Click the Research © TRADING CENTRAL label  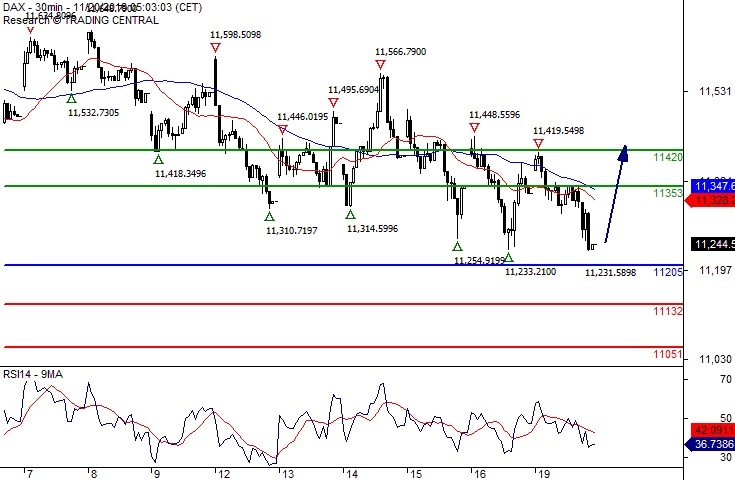tap(81, 20)
